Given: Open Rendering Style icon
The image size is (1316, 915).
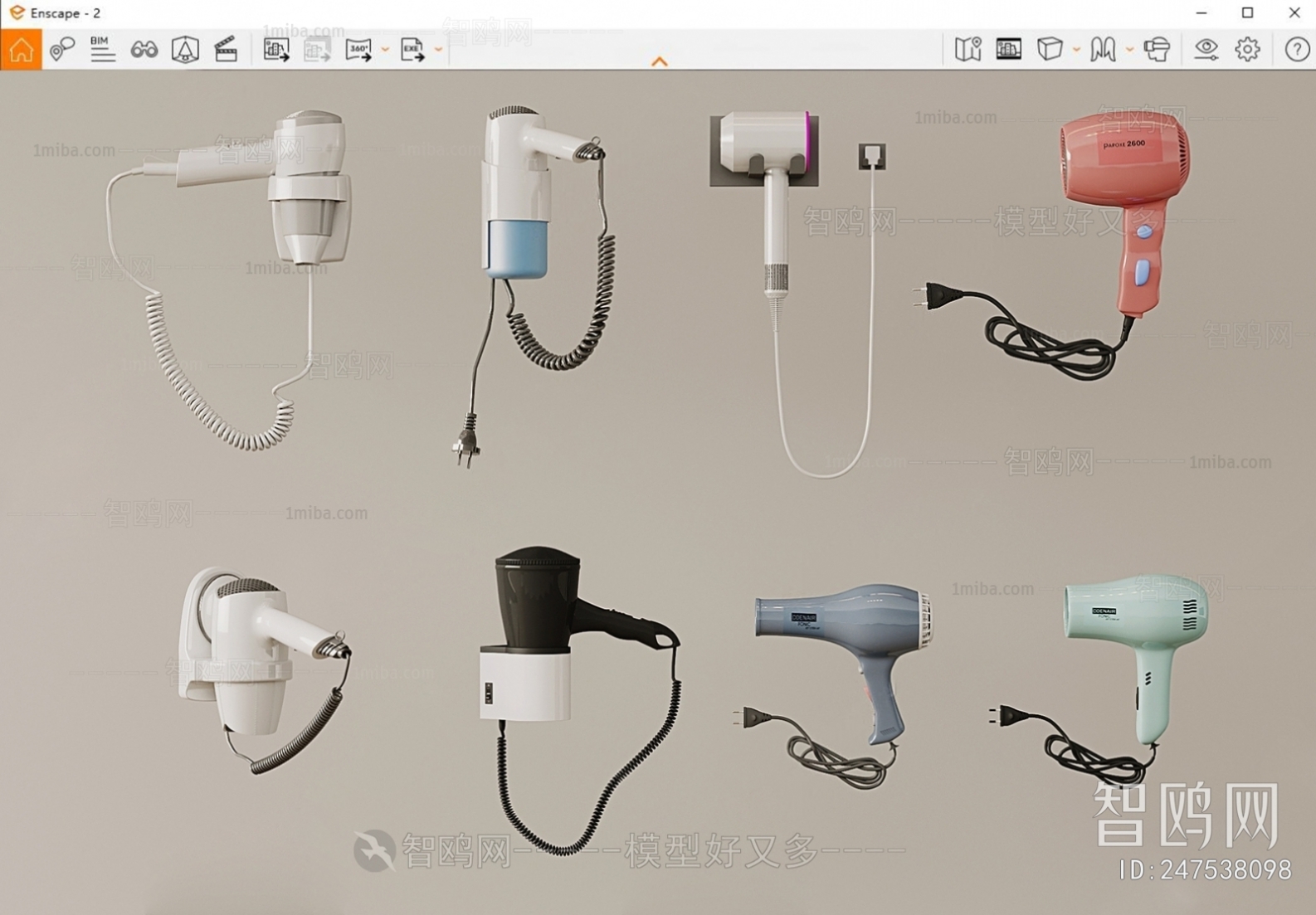Looking at the screenshot, I should (1103, 50).
